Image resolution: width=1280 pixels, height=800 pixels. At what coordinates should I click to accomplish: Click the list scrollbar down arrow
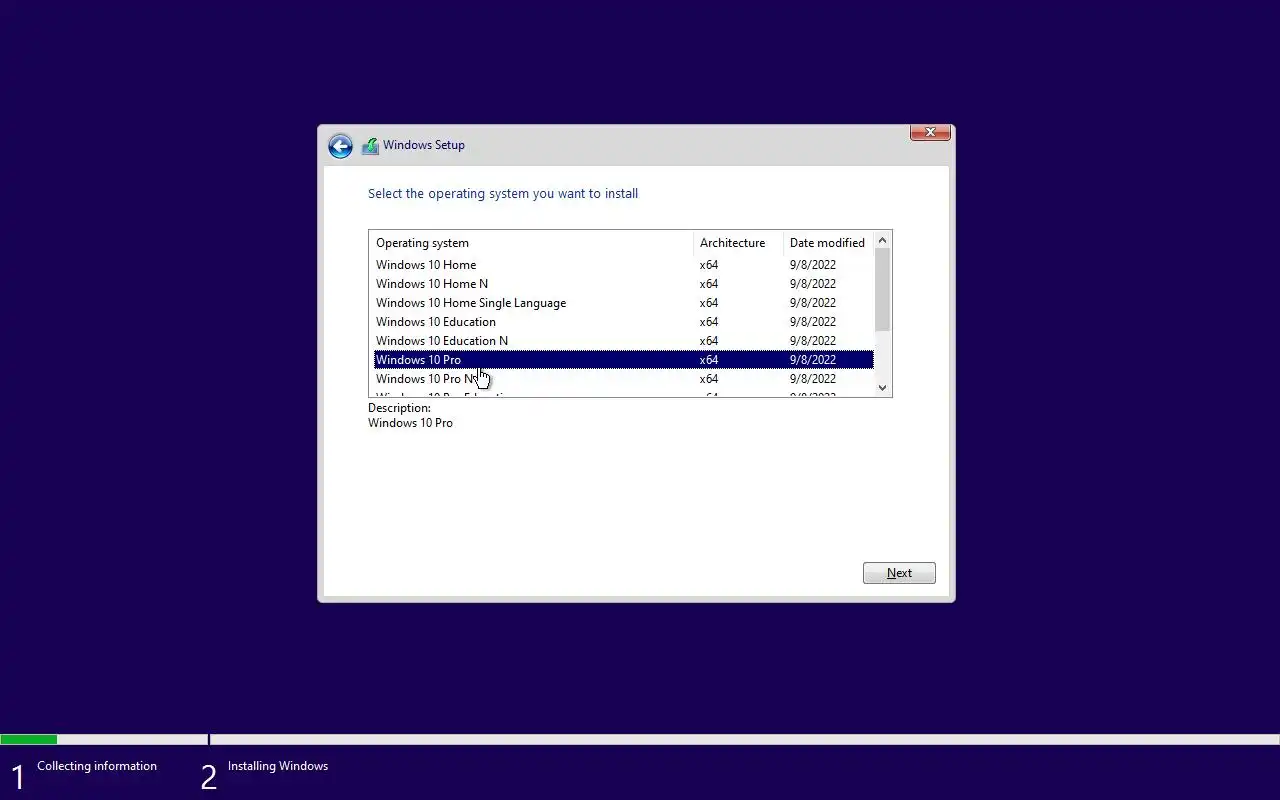click(x=882, y=388)
